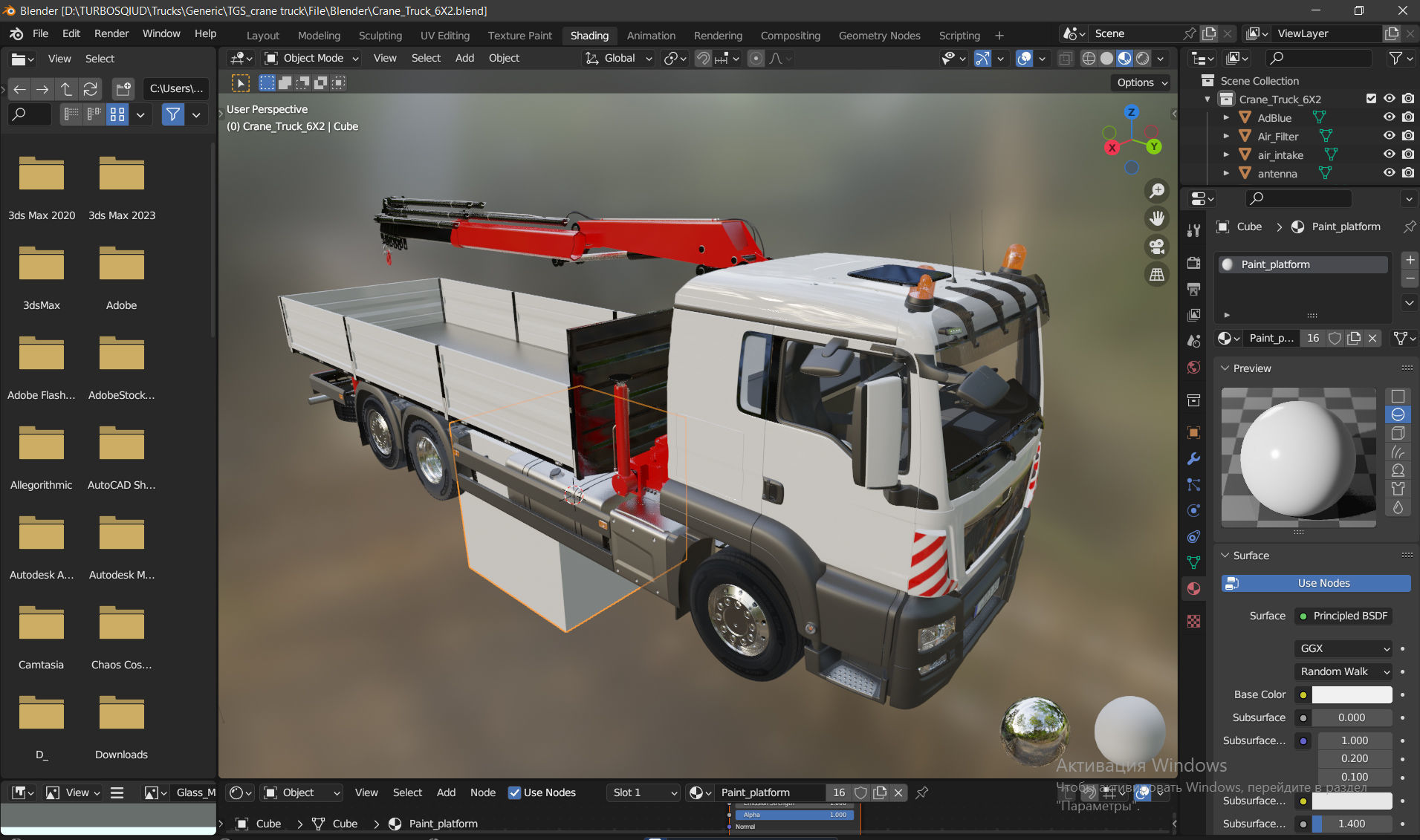Switch to wireframe viewport shading
The width and height of the screenshot is (1420, 840).
coord(1089,59)
